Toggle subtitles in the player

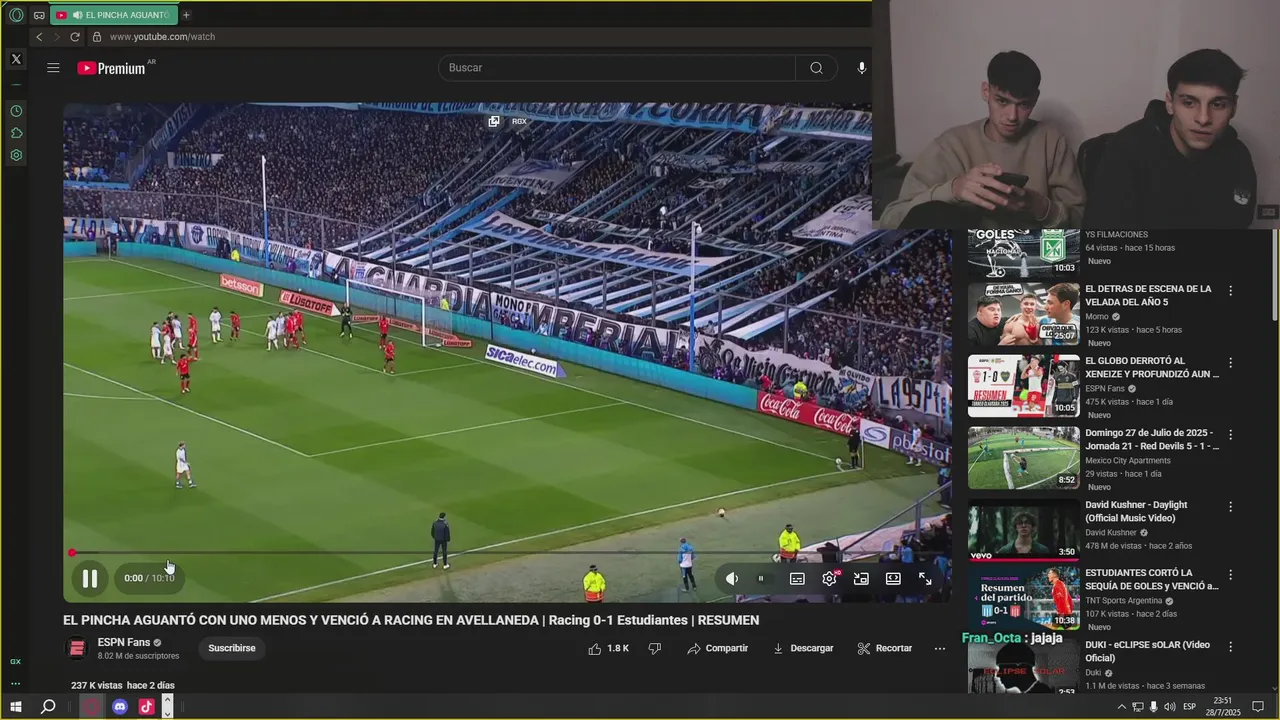797,578
